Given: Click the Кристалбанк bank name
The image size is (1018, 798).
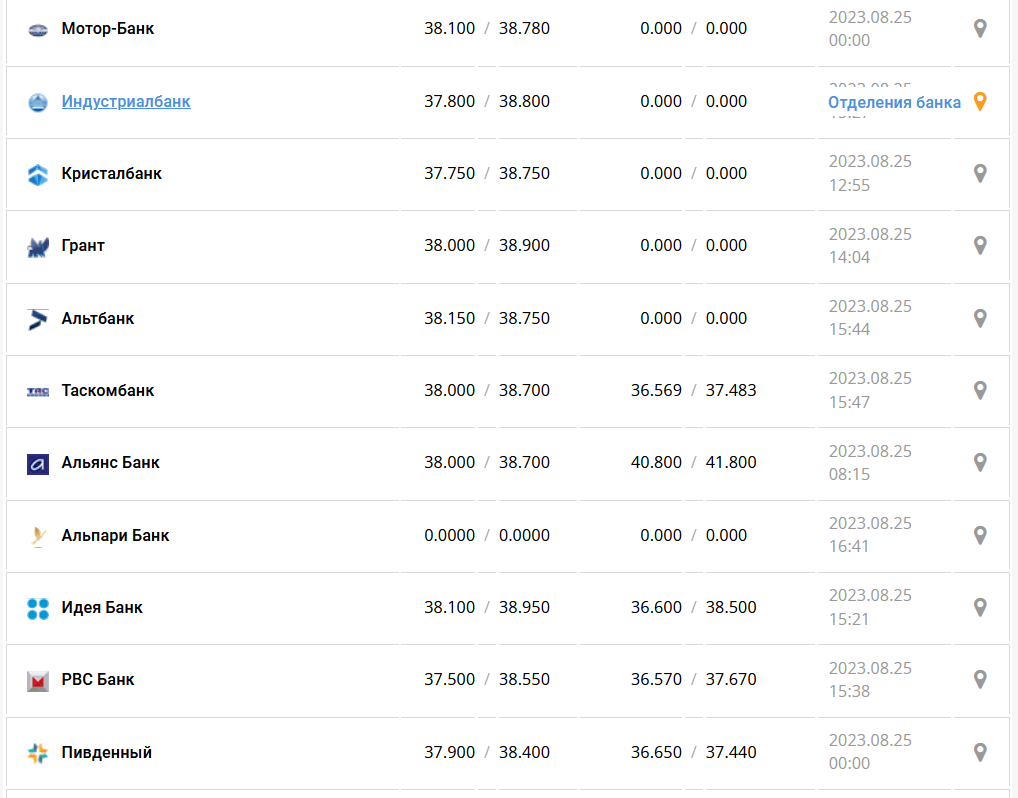Looking at the screenshot, I should click(111, 173).
